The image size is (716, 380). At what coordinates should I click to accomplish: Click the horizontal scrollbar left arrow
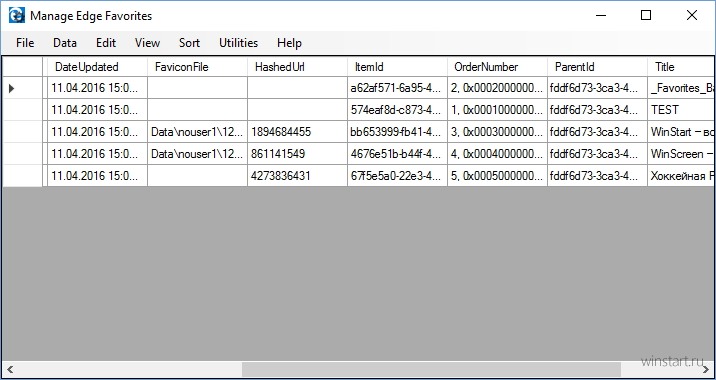coord(10,369)
